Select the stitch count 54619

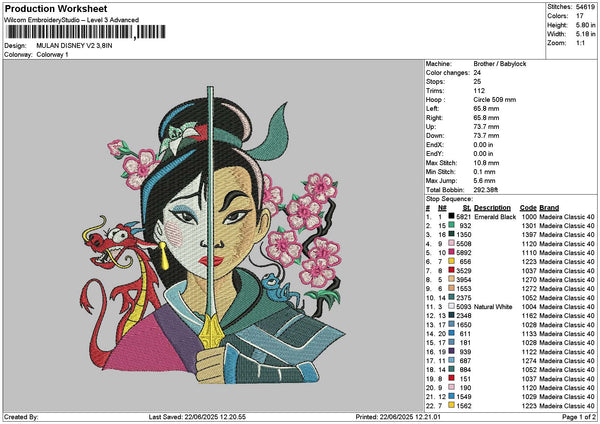coord(585,7)
